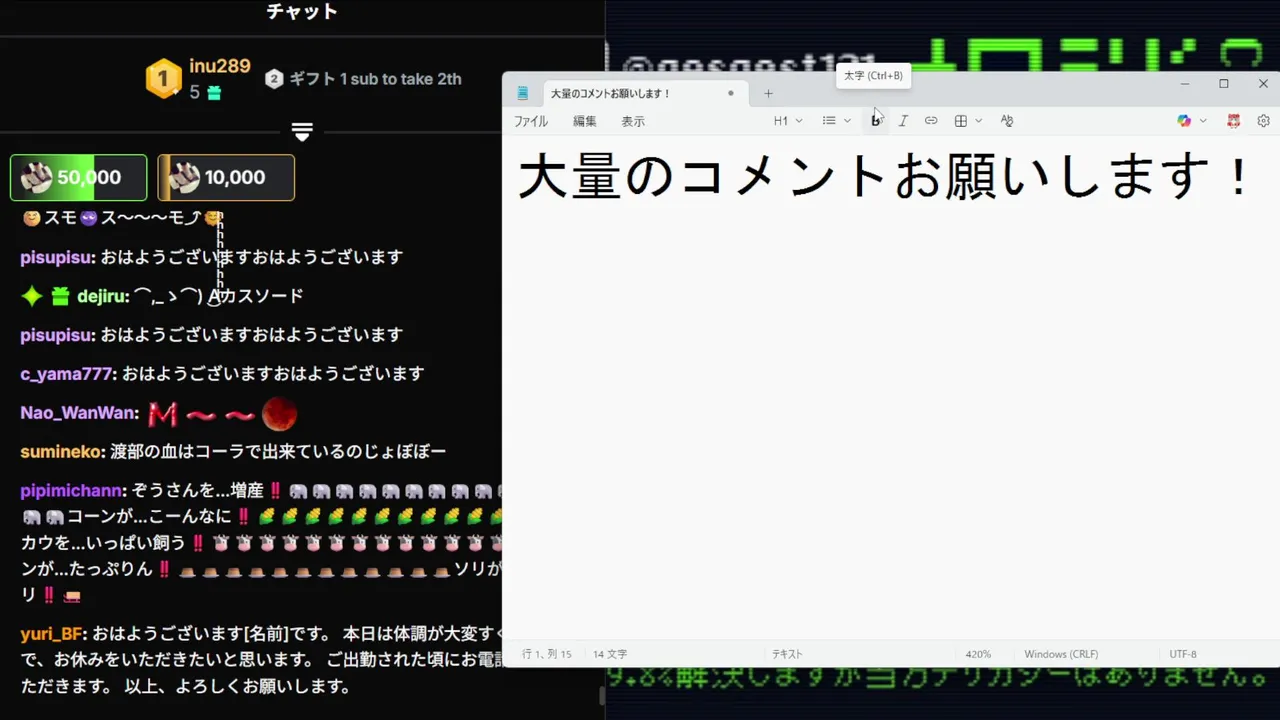Click the account avatar icon in Notepad
1280x720 pixels.
pos(1234,121)
